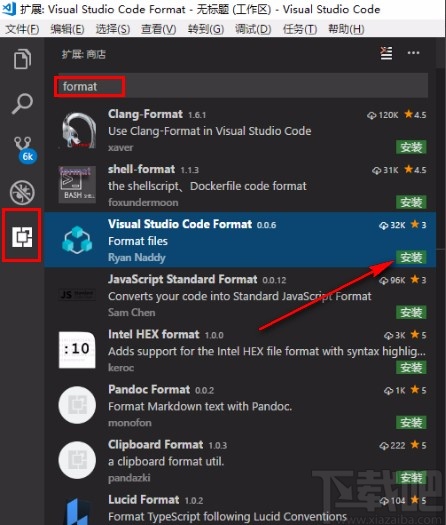Open the extensions More Actions ellipsis menu

pyautogui.click(x=414, y=53)
